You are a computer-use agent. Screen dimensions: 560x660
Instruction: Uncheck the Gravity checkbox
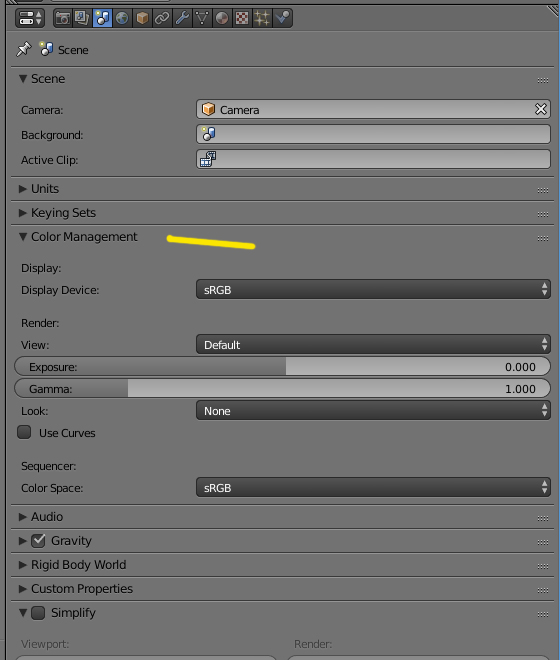pos(38,540)
